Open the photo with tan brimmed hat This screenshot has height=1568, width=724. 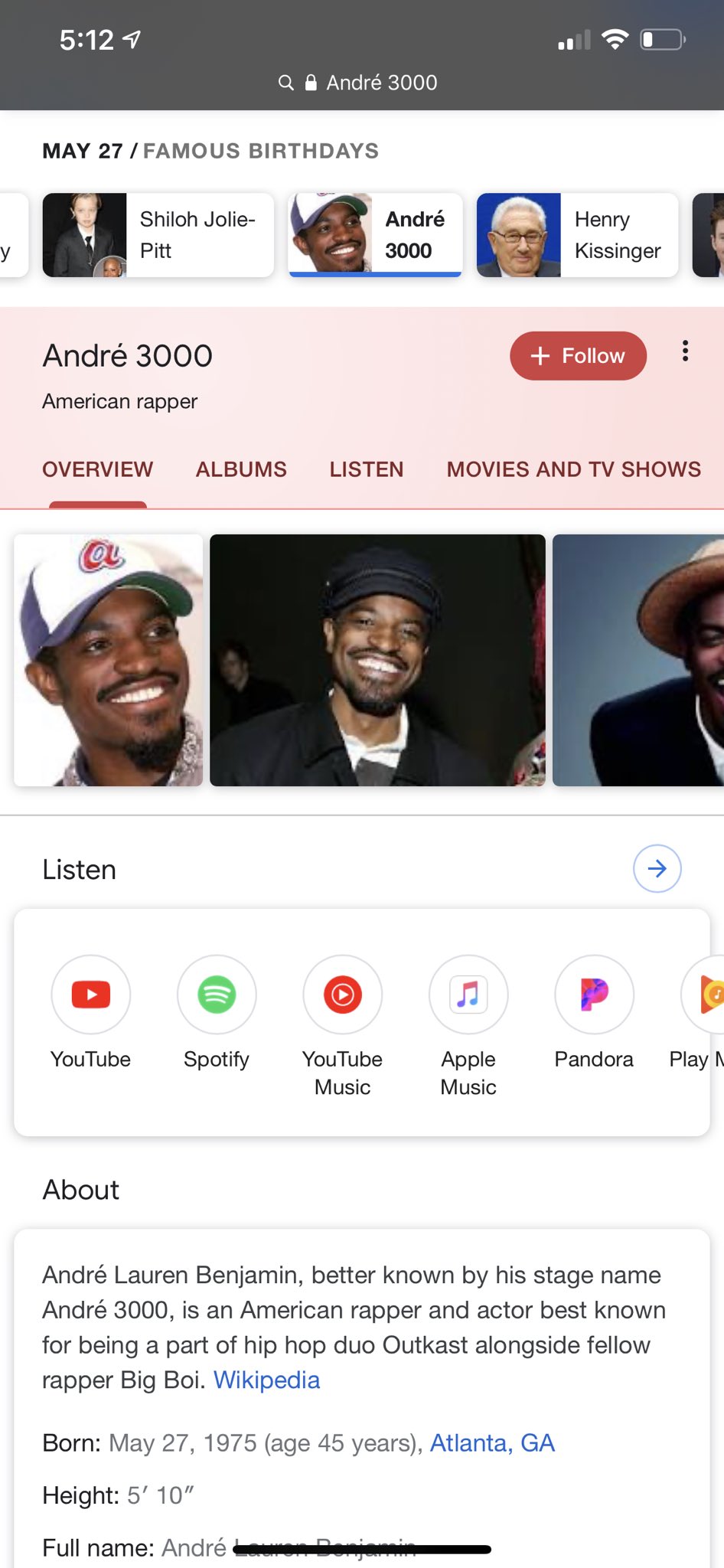(x=638, y=660)
